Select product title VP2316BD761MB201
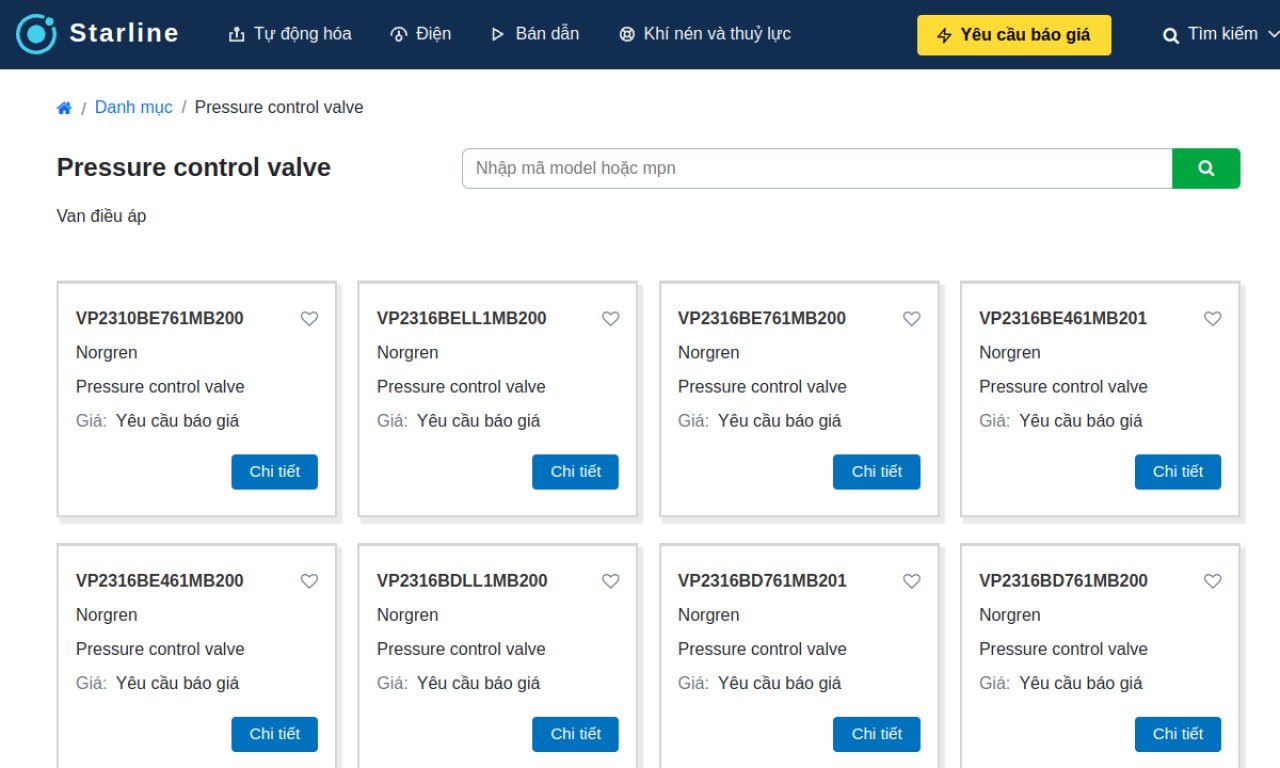 762,581
